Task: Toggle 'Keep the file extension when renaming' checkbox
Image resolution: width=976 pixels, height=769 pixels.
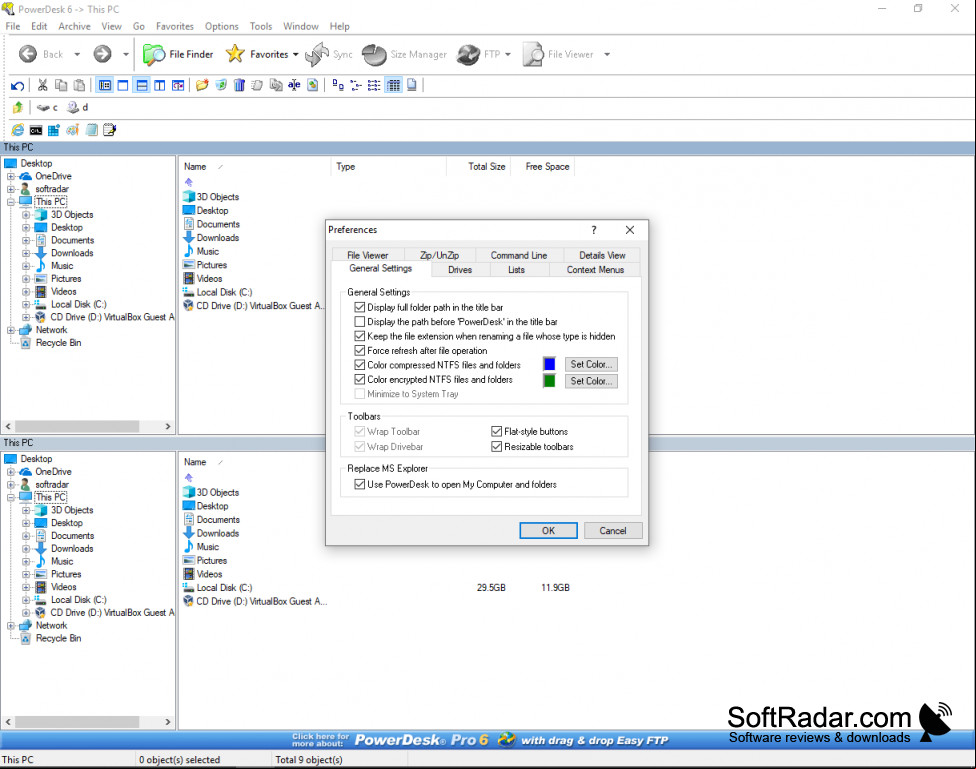Action: (x=359, y=336)
